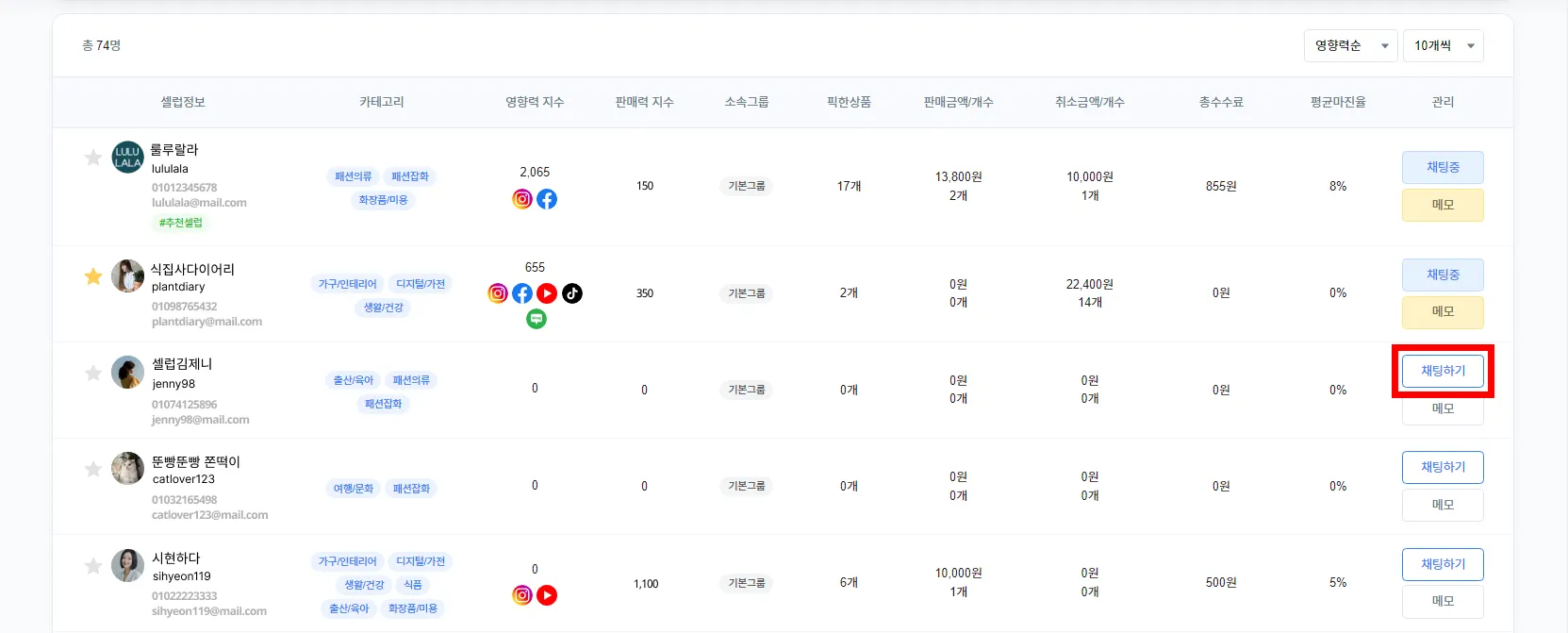Click 채팅하기 button for 셀럽김제니
1568x633 pixels.
1443,371
